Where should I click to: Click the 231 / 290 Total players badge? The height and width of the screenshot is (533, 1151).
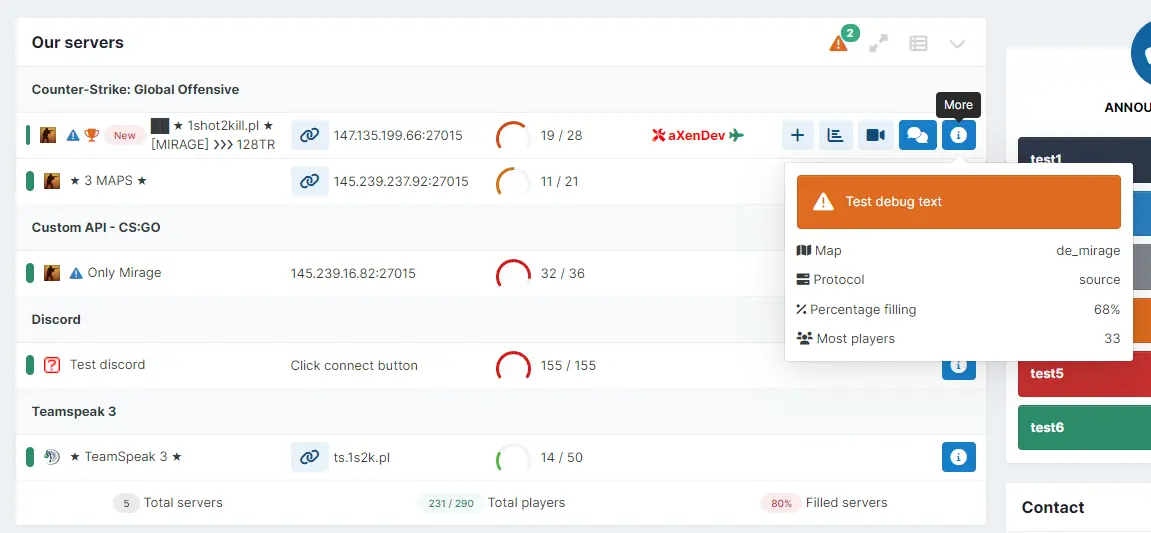[x=451, y=503]
